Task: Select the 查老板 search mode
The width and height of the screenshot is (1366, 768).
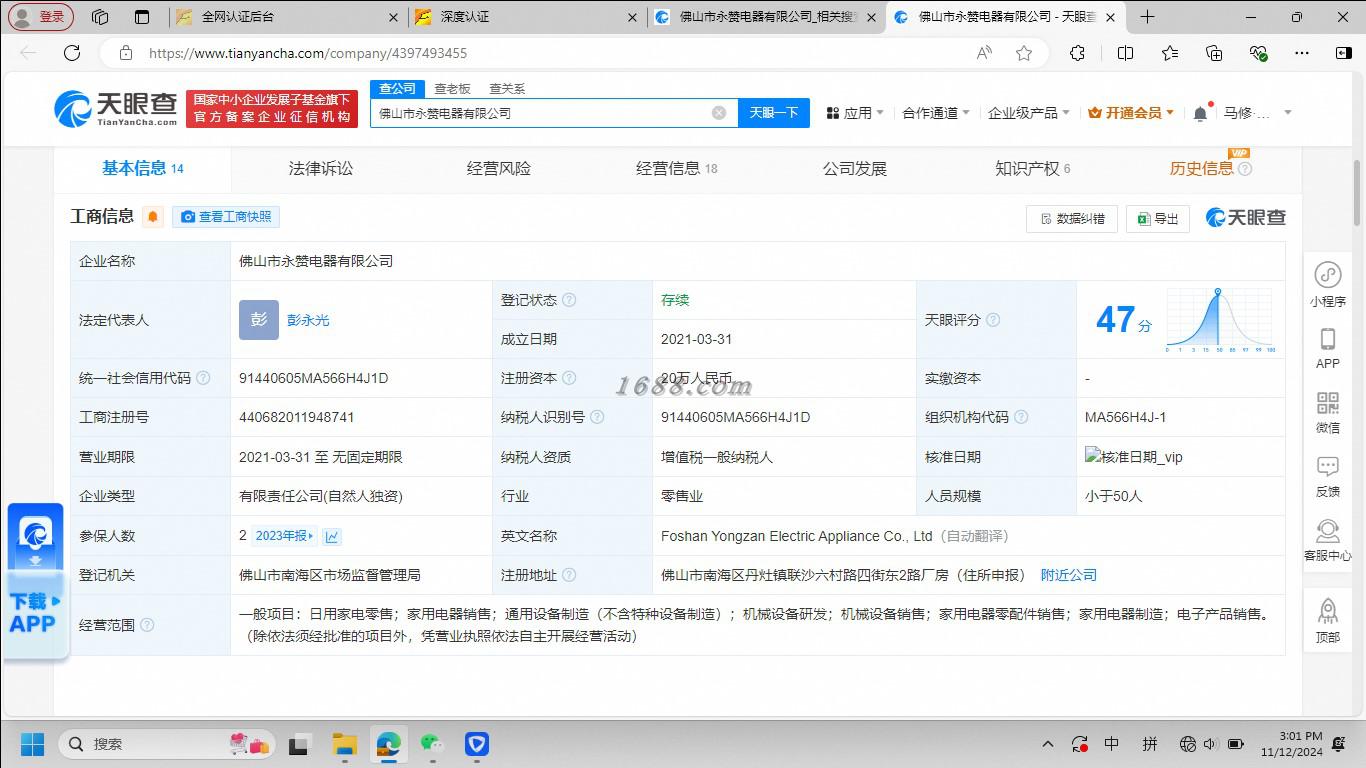Action: pyautogui.click(x=452, y=89)
